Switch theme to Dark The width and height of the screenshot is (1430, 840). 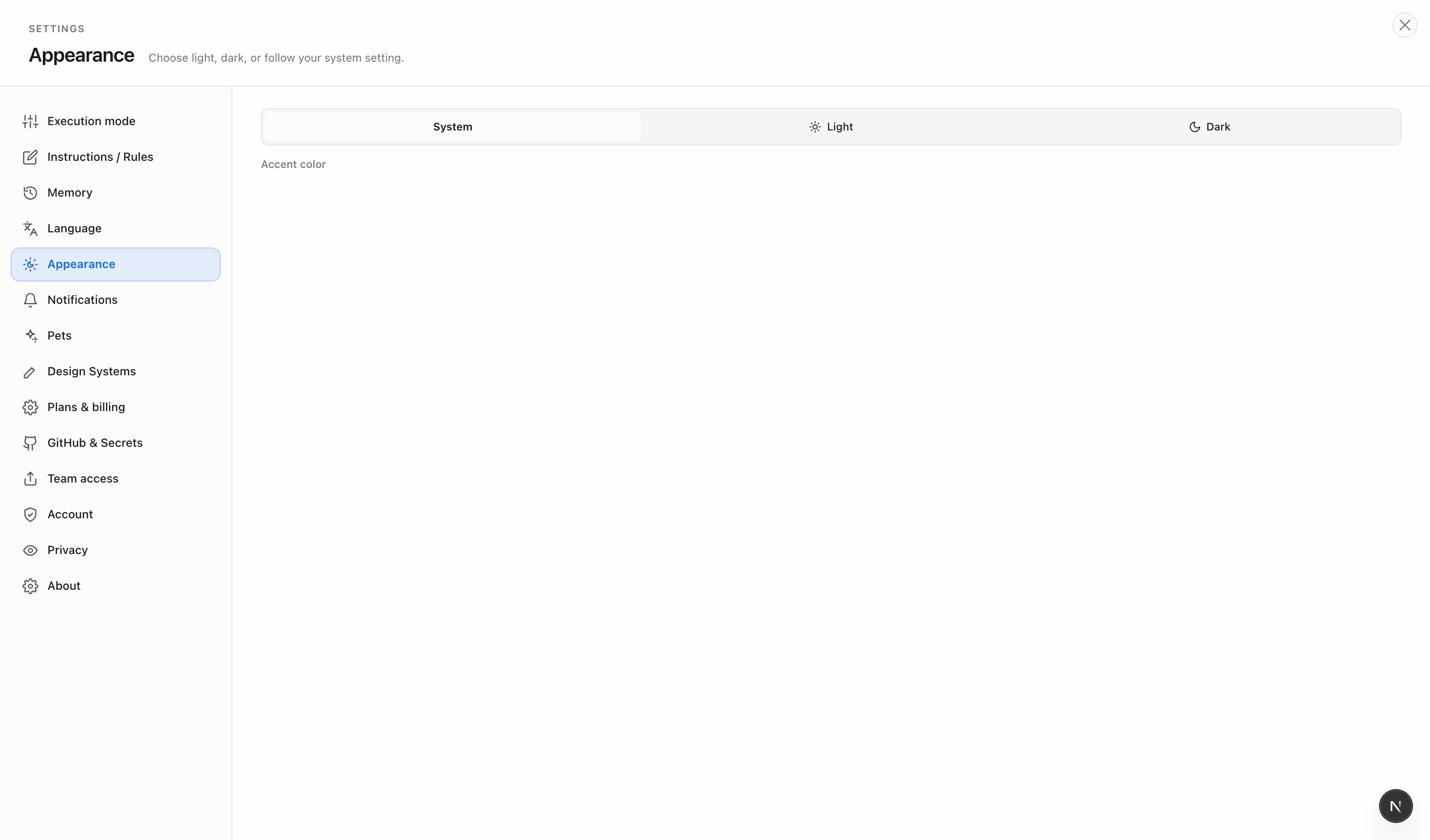1209,127
